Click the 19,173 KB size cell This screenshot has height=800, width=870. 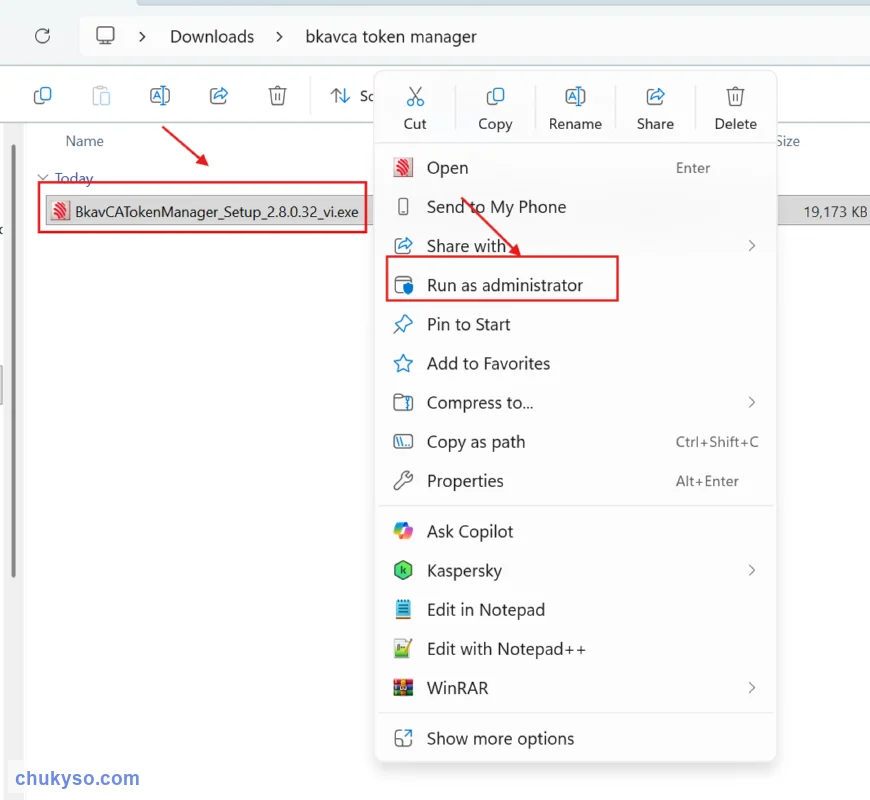[834, 211]
